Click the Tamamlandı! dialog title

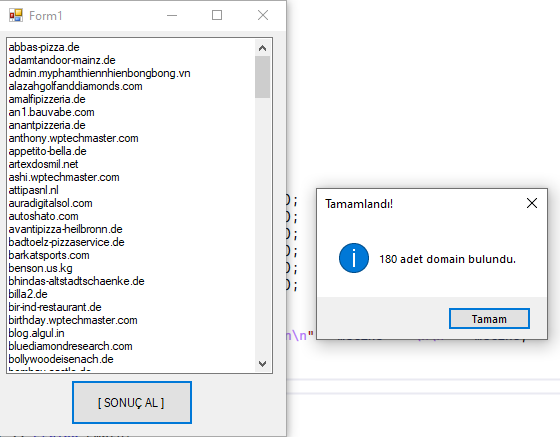click(359, 204)
